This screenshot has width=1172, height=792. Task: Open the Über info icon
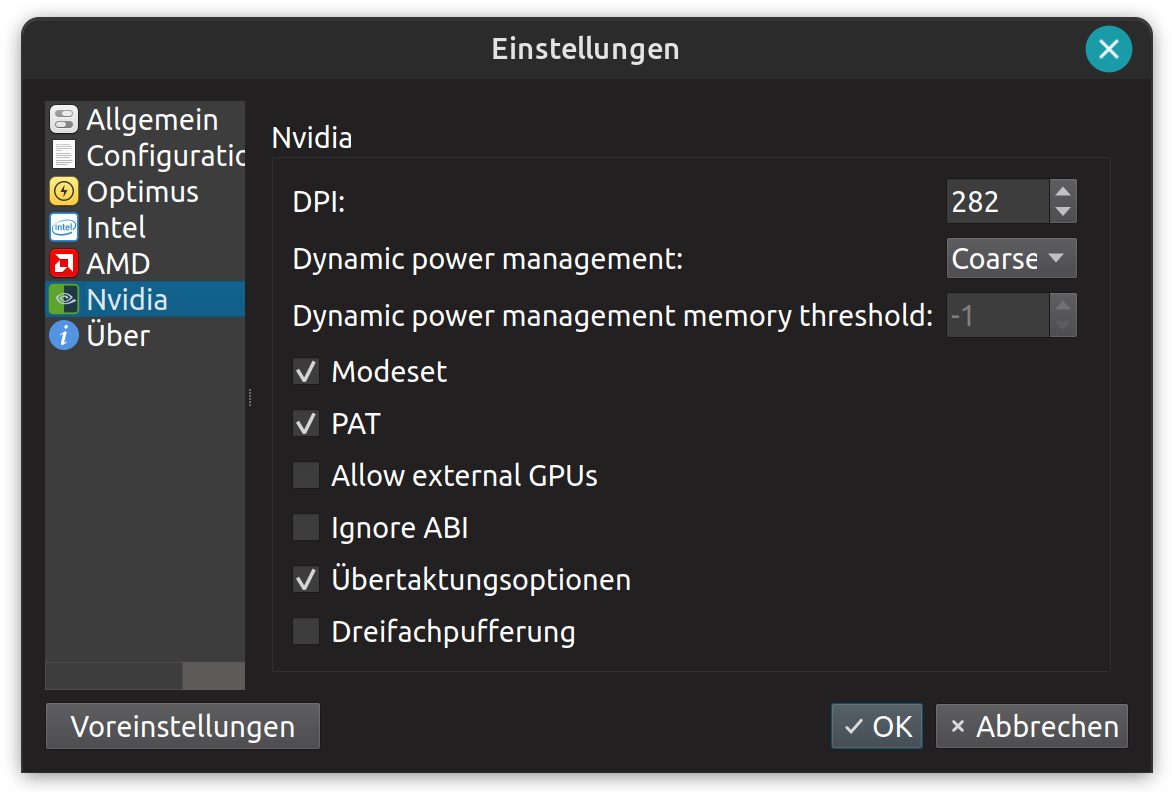64,336
